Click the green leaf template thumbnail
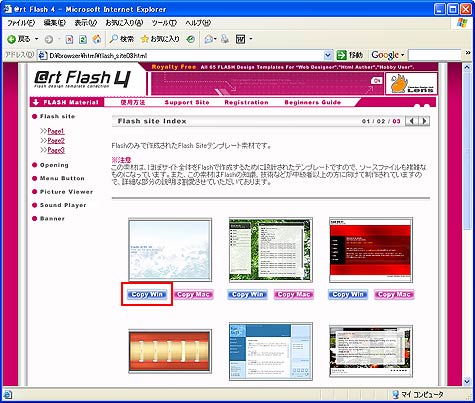The width and height of the screenshot is (475, 403). tap(271, 250)
